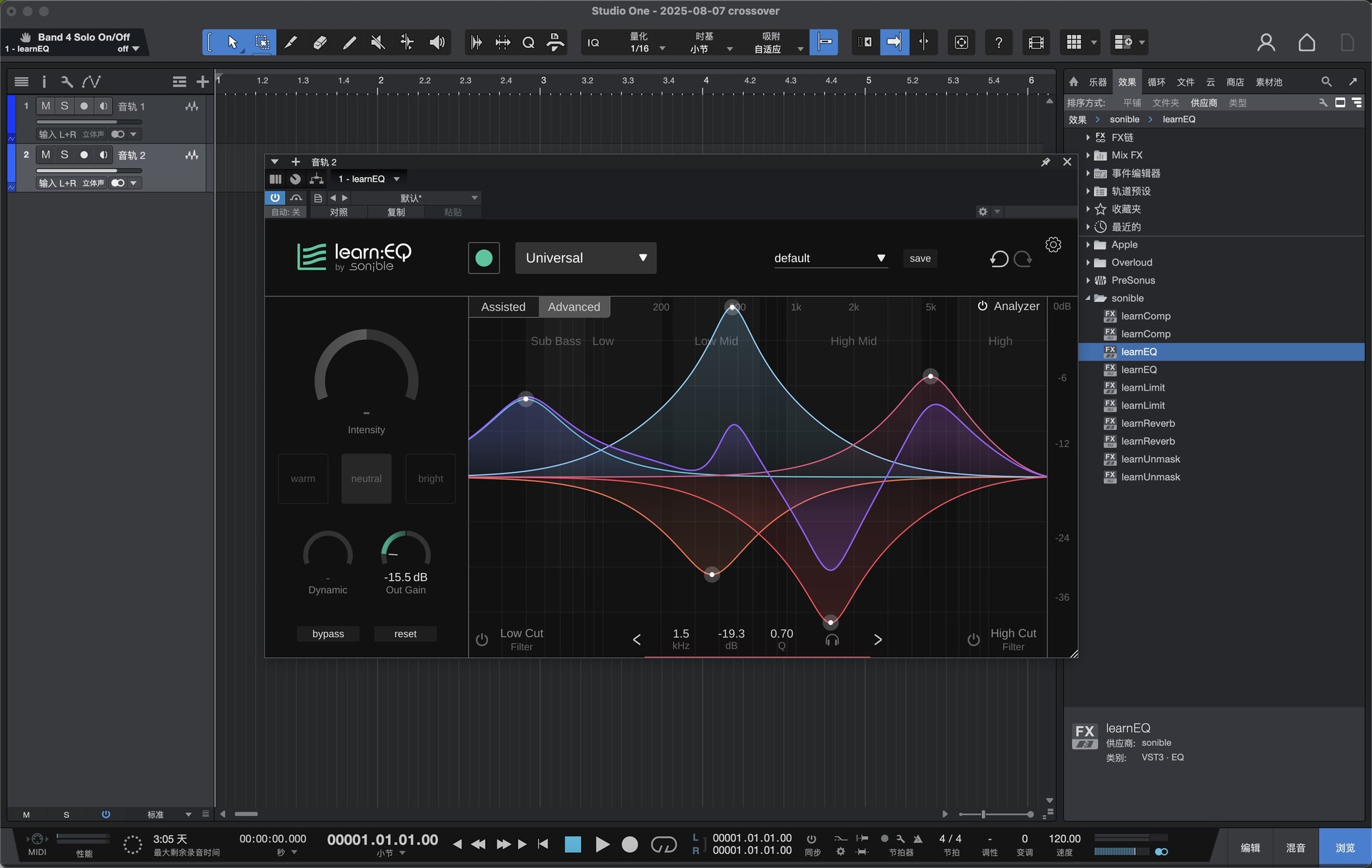Viewport: 1372px width, 868px height.
Task: Toggle the Analyzer power button
Action: pyautogui.click(x=983, y=306)
